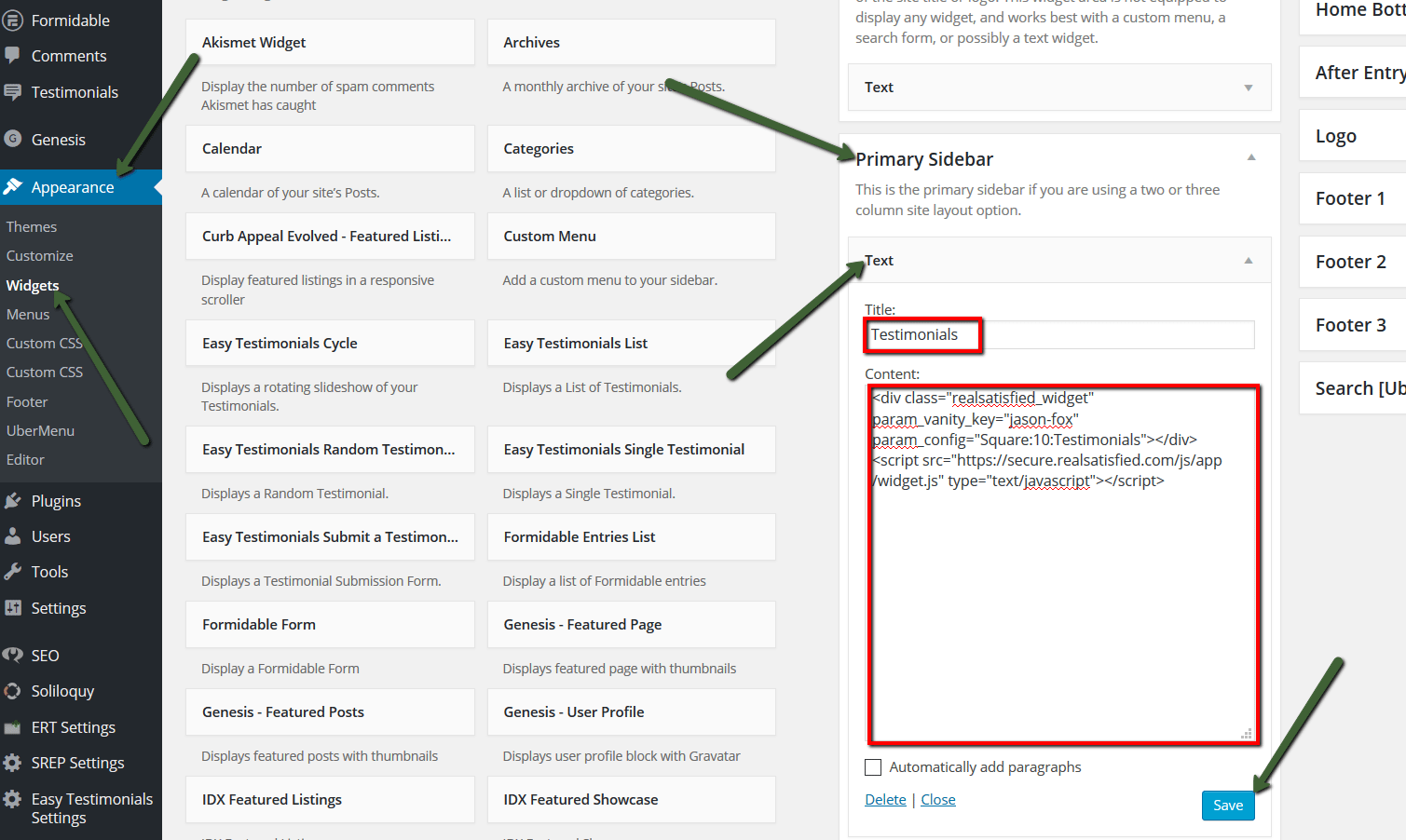Open the Footer submenu item
This screenshot has width=1406, height=840.
coord(27,402)
